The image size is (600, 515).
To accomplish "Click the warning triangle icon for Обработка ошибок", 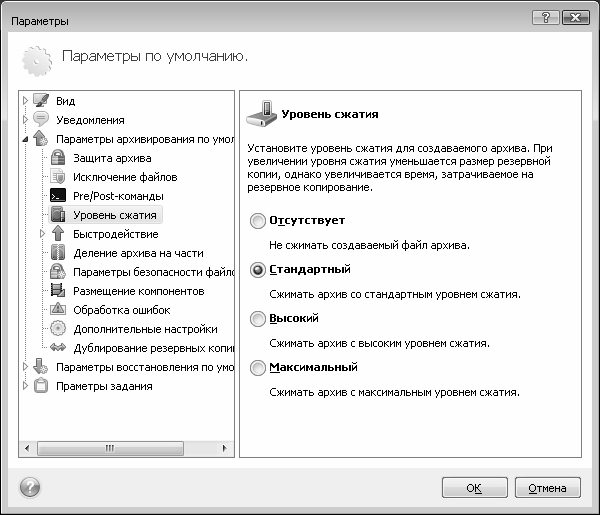I will coord(58,309).
